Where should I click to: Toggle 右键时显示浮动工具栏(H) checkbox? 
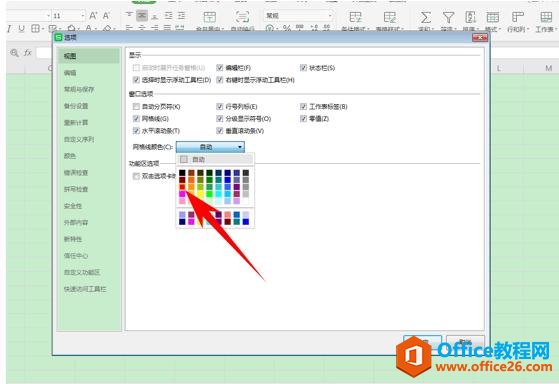coord(220,80)
